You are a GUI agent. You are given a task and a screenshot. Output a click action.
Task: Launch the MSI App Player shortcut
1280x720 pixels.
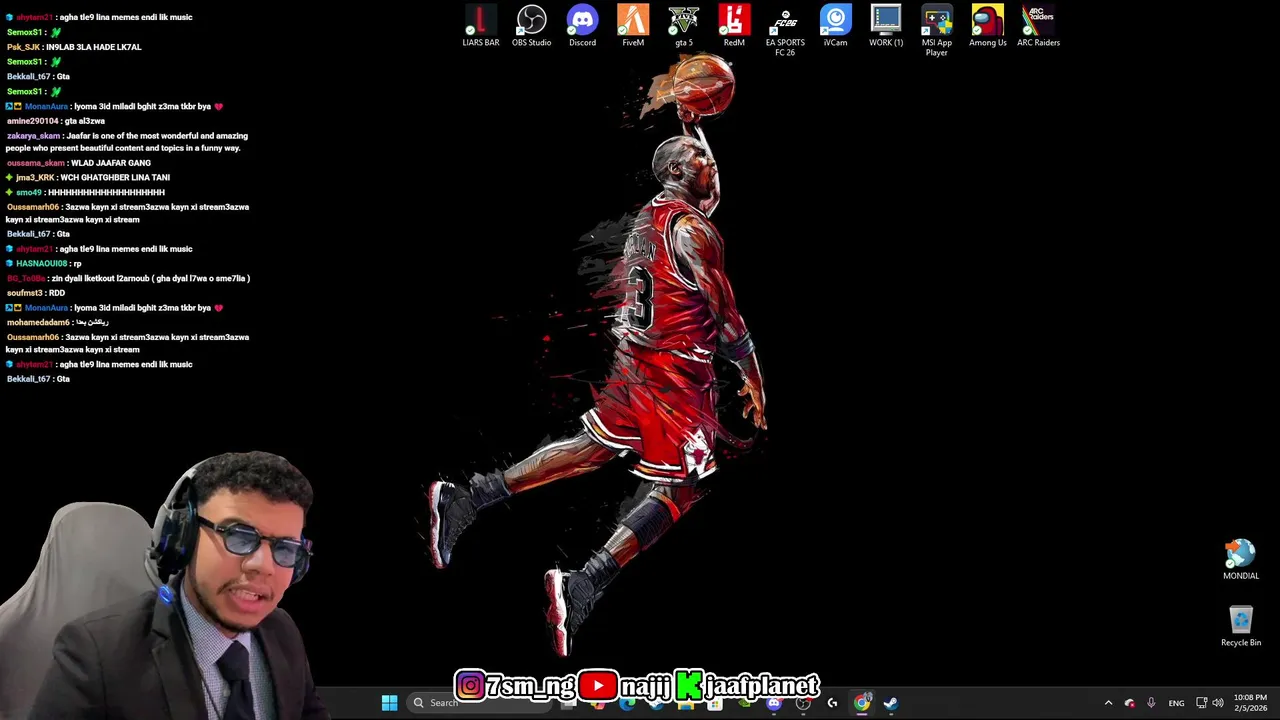(937, 30)
